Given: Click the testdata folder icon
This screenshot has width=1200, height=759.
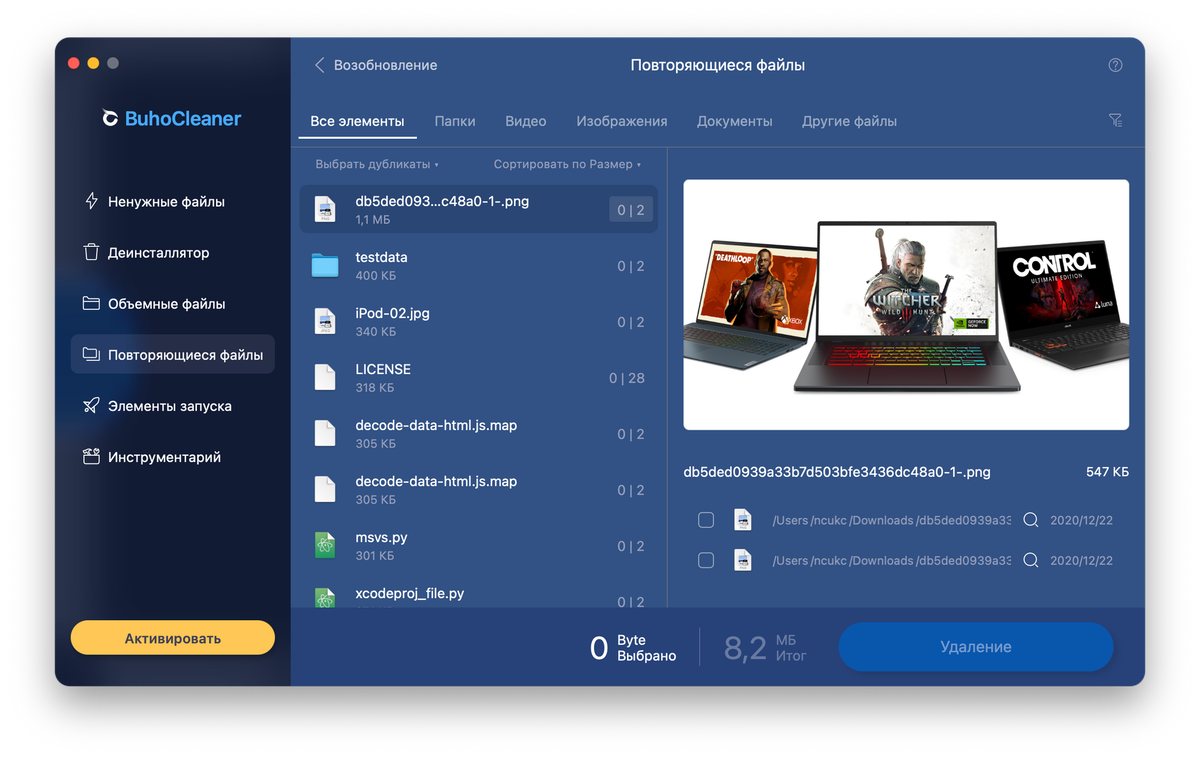Looking at the screenshot, I should click(x=325, y=265).
